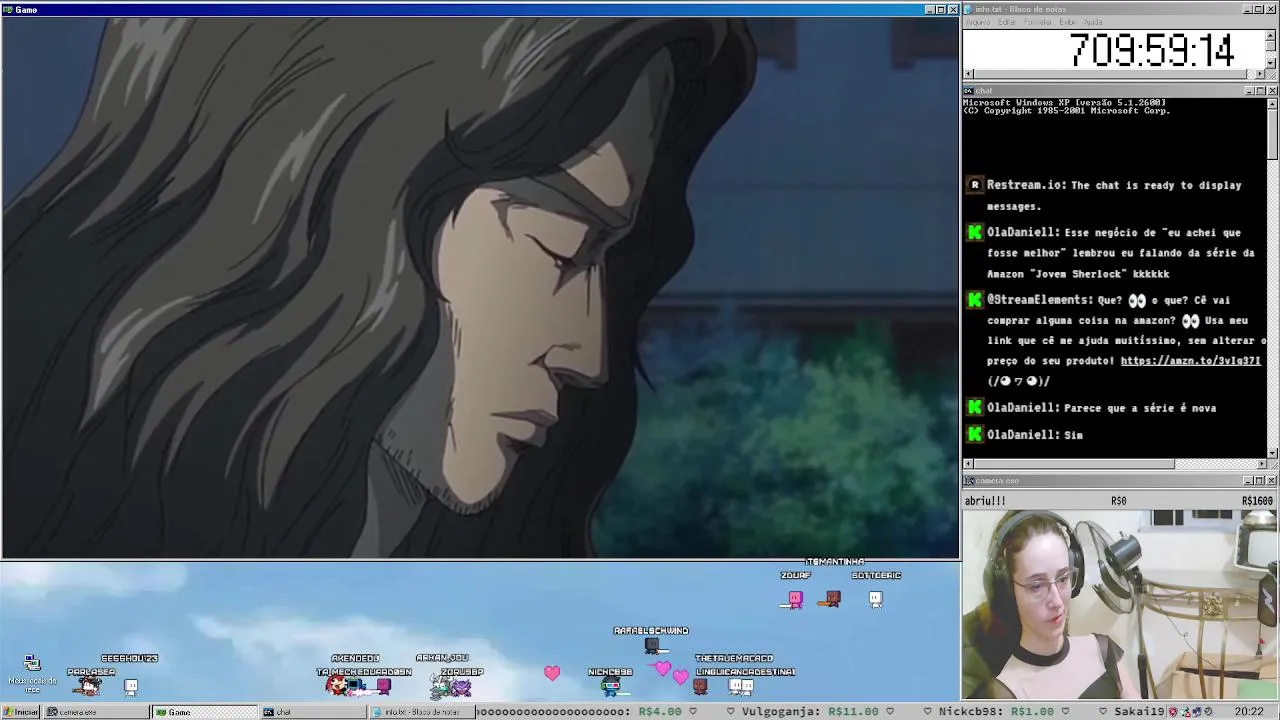Select the Game taskbar button
The image size is (1280, 720).
204,712
